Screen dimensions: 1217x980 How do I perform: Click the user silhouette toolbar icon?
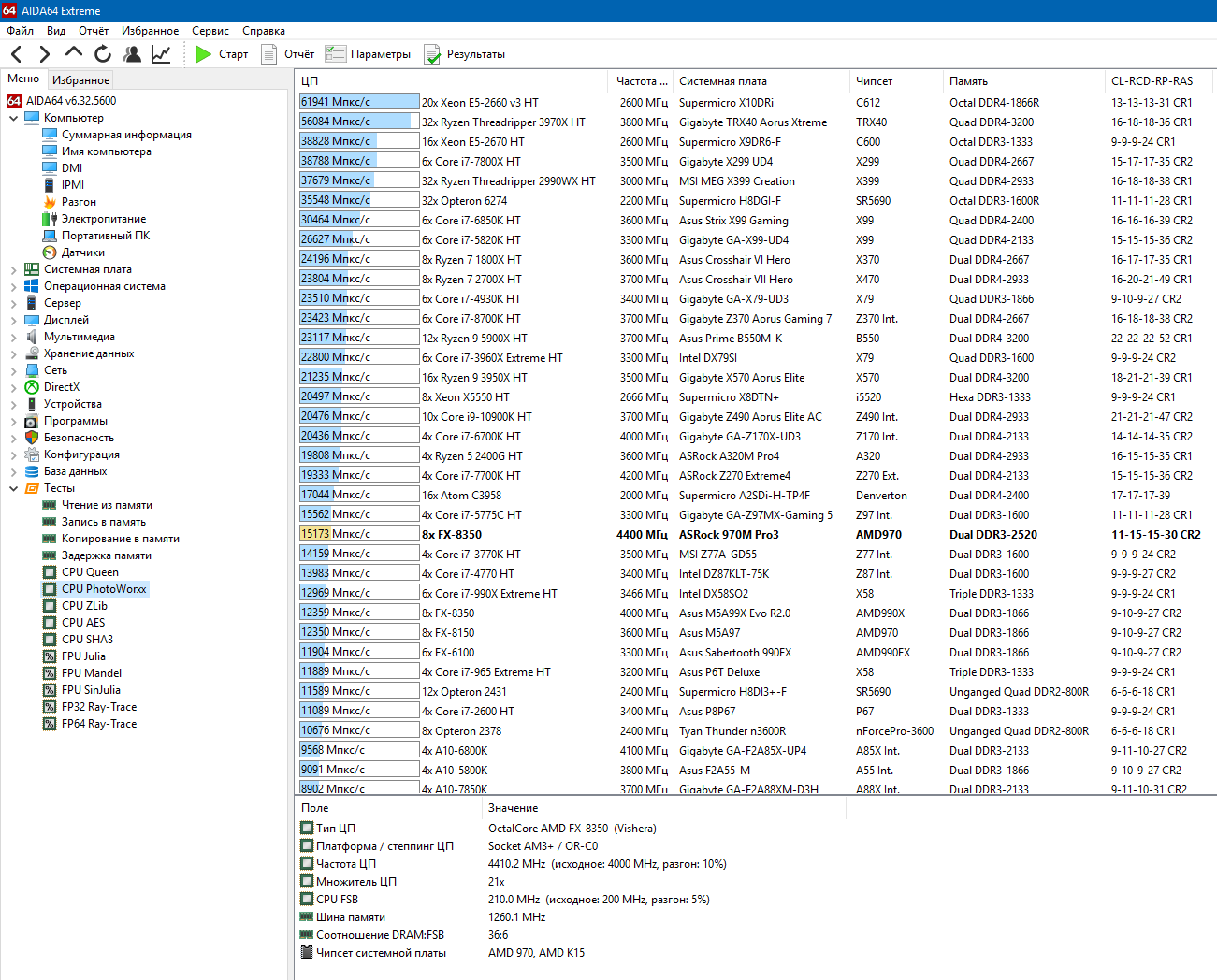tap(132, 54)
